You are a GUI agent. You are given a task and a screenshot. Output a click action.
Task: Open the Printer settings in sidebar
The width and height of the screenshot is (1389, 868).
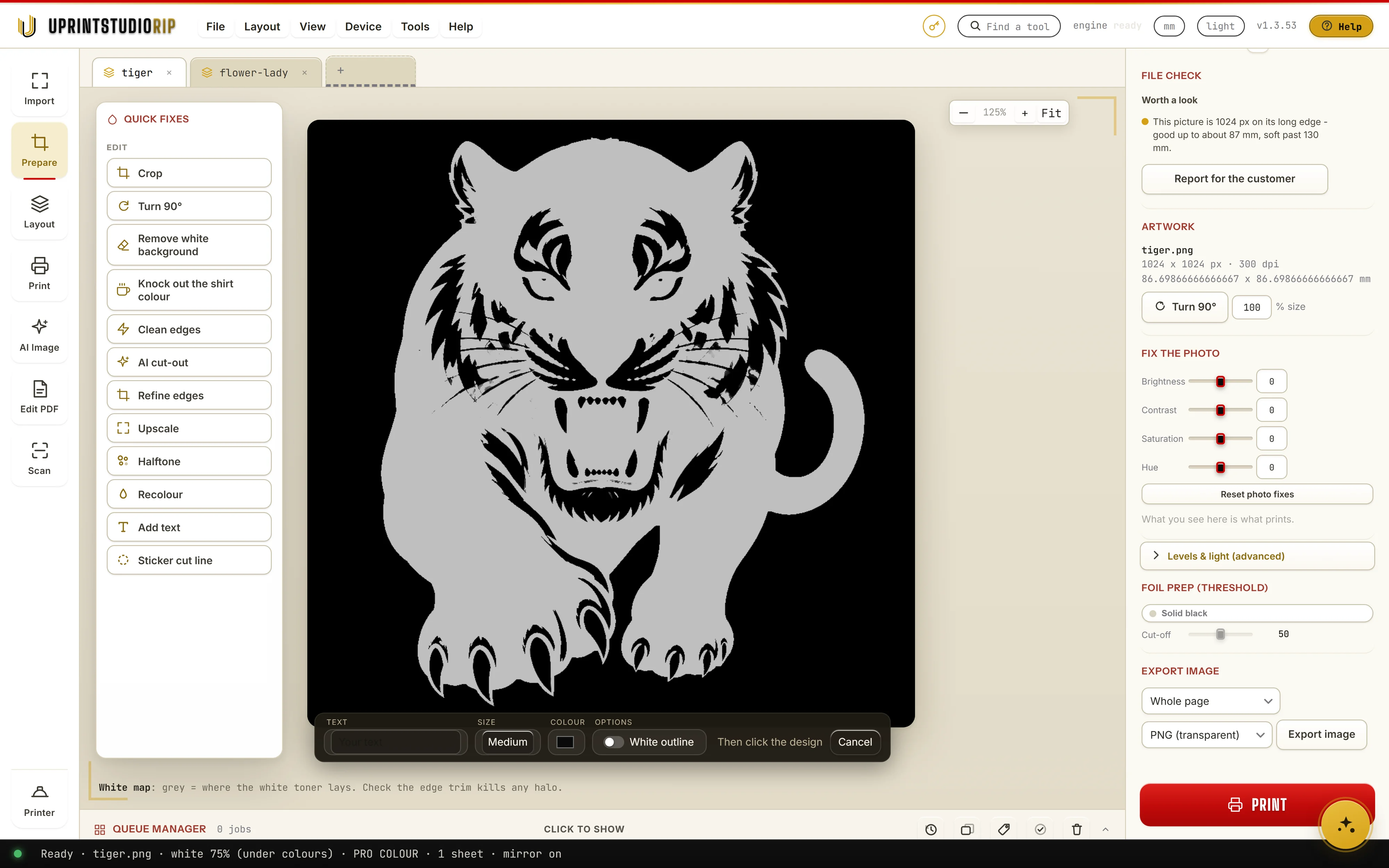(x=39, y=800)
